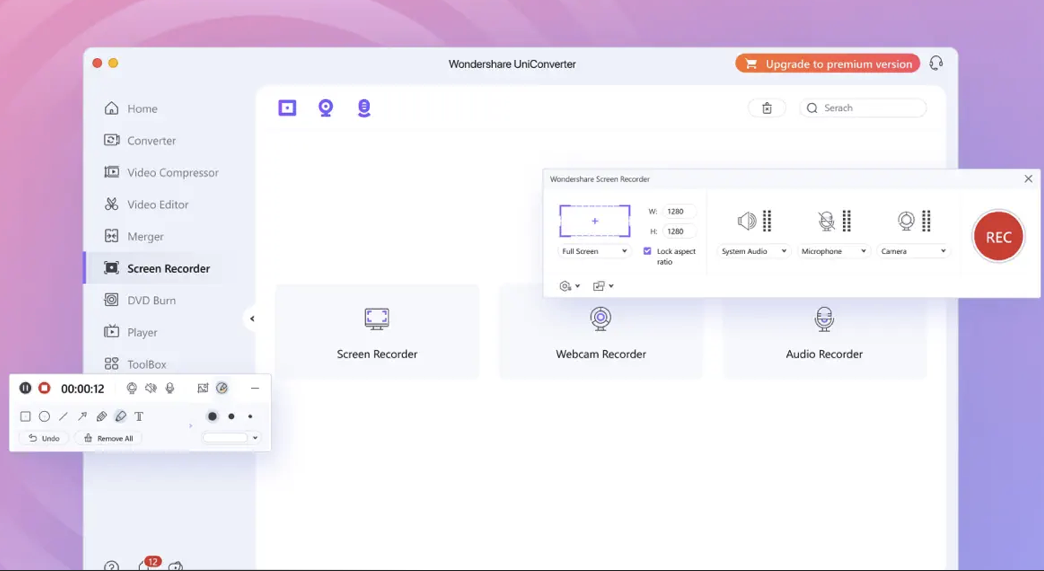Choose the smallest brush size dot

tap(250, 417)
